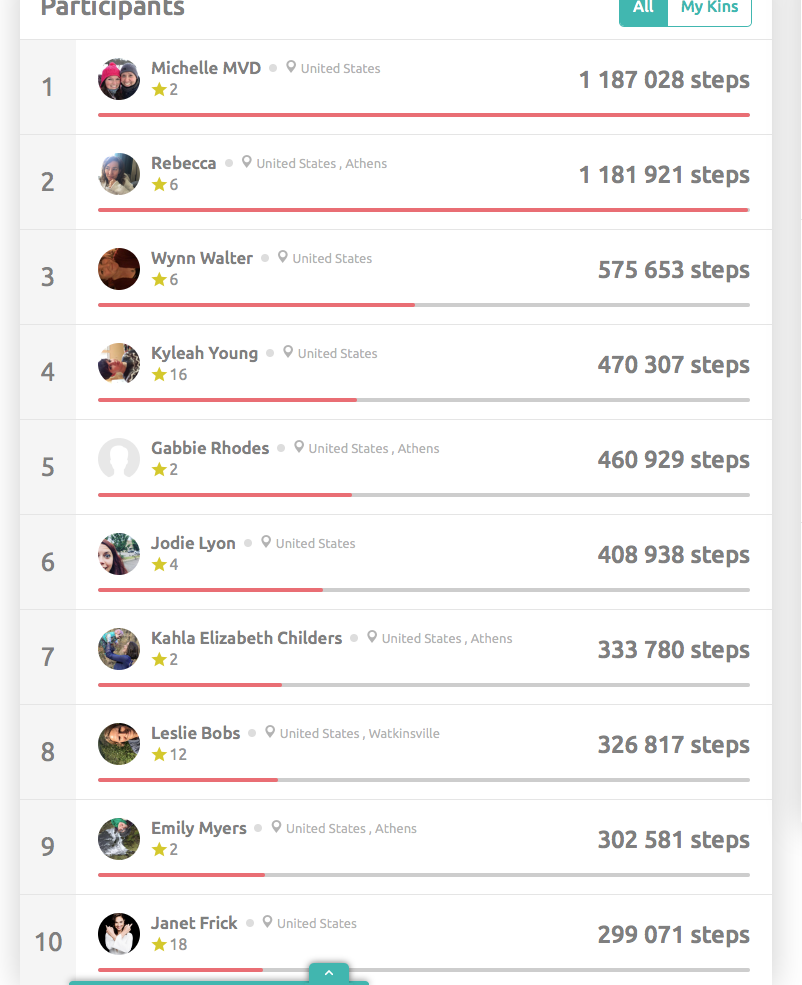Click Michelle MVD's profile avatar
The width and height of the screenshot is (802, 985).
point(119,79)
